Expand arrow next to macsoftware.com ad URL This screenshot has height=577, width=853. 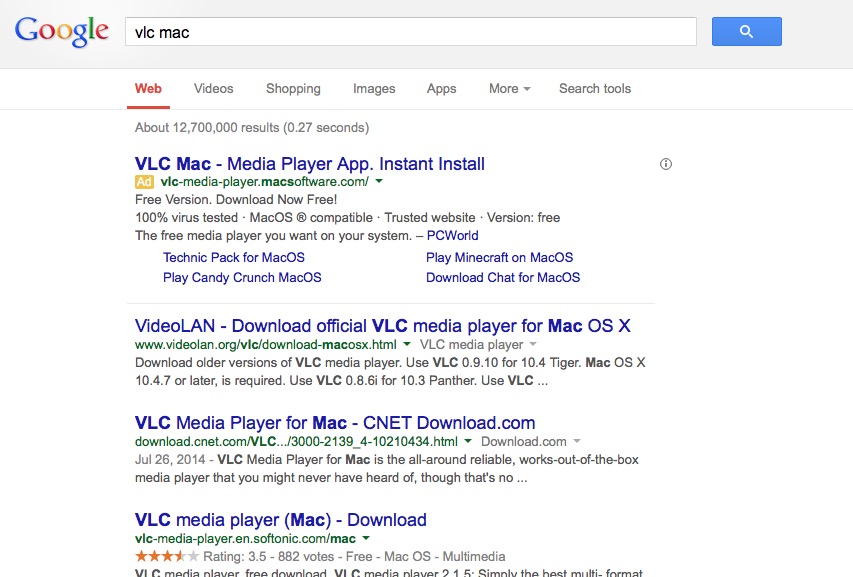pyautogui.click(x=379, y=182)
